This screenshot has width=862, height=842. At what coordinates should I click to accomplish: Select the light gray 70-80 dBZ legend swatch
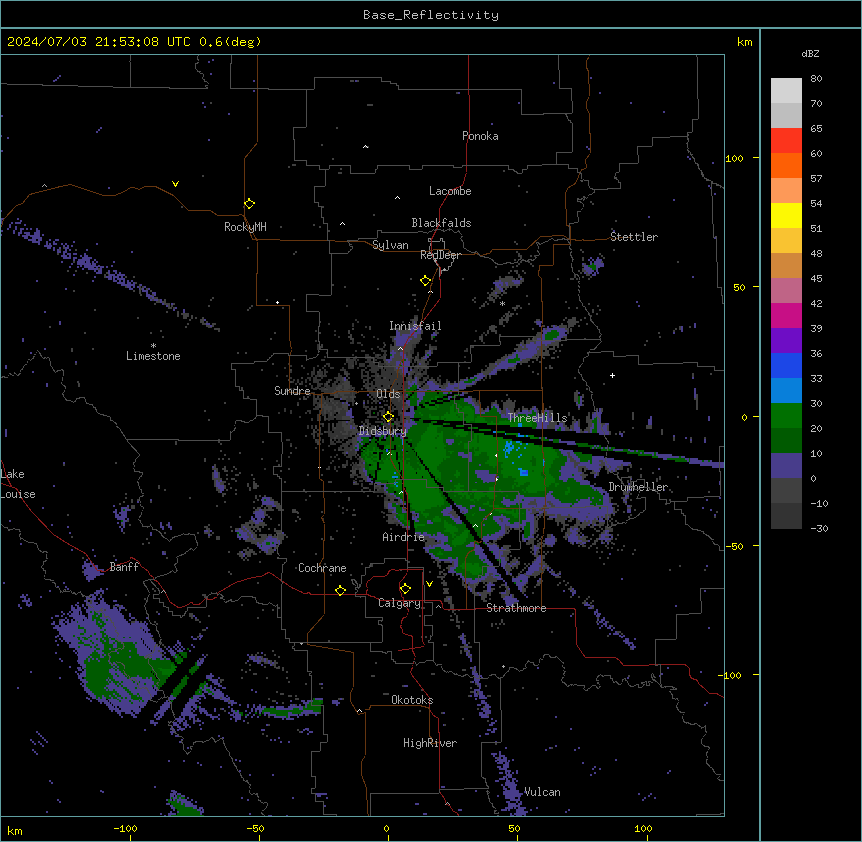click(x=786, y=90)
